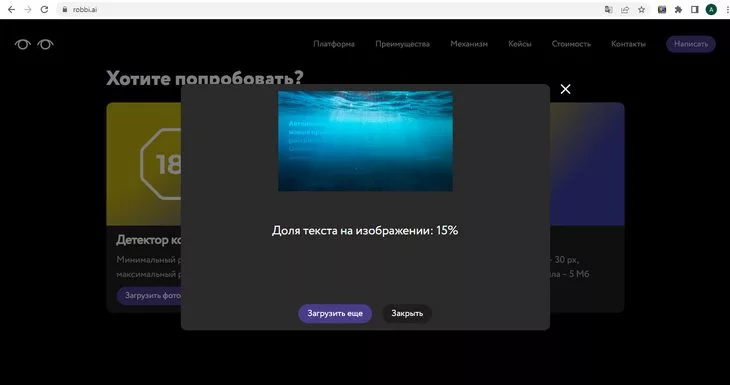This screenshot has height=385, width=730.
Task: Open the first extension icon left of the puzzle piece
Action: tap(662, 9)
